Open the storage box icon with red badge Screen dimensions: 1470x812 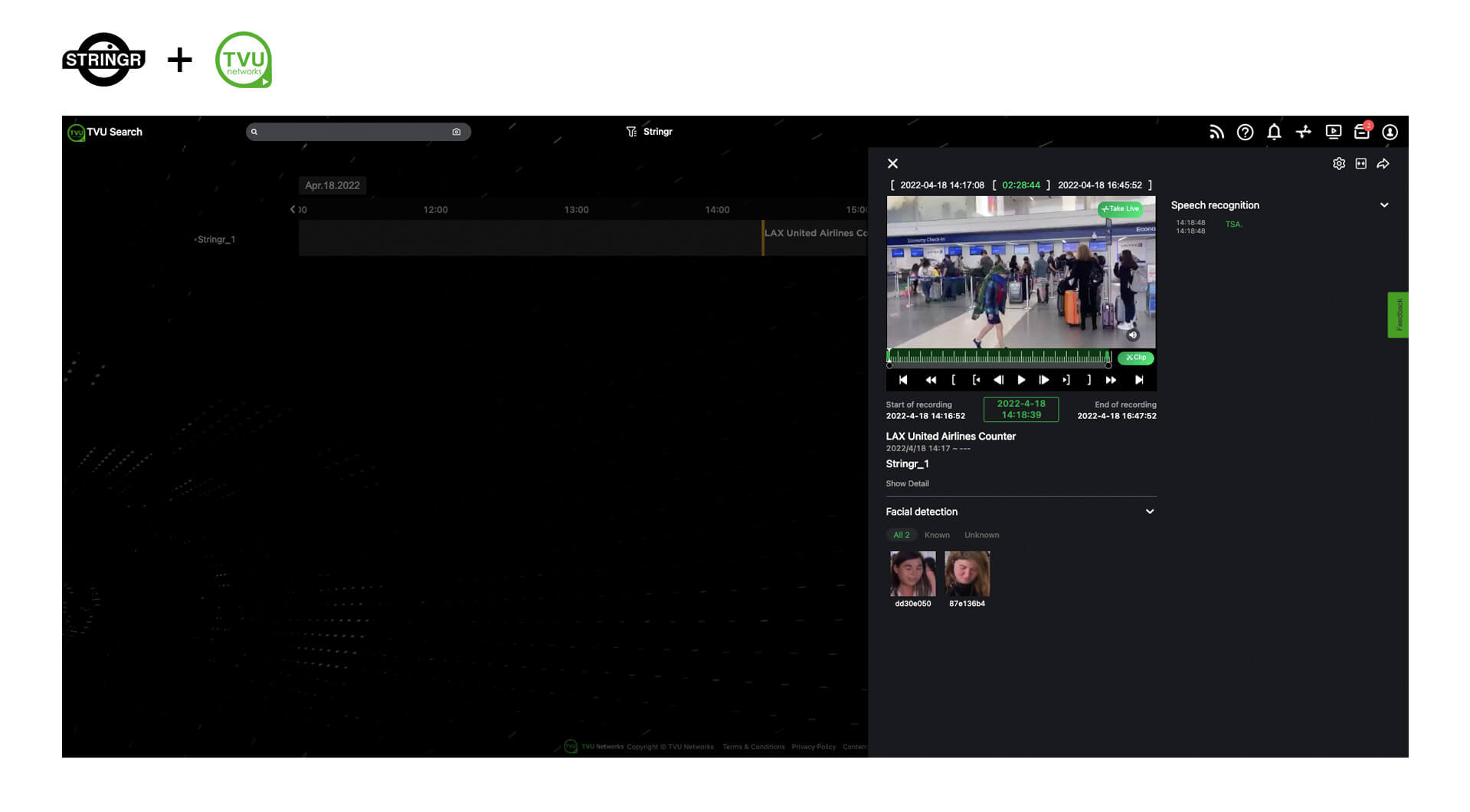coord(1362,131)
